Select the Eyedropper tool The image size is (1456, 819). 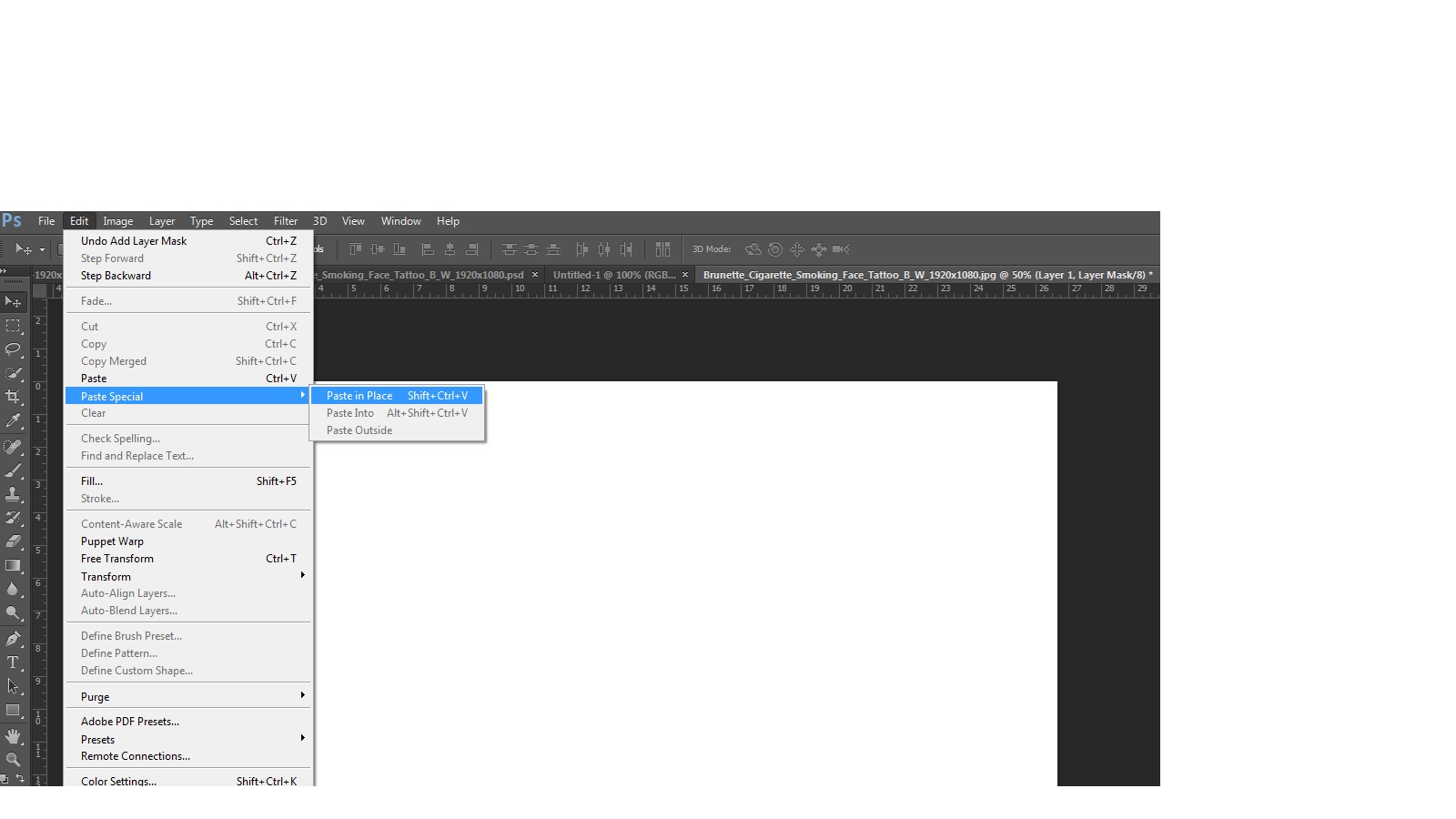click(14, 420)
